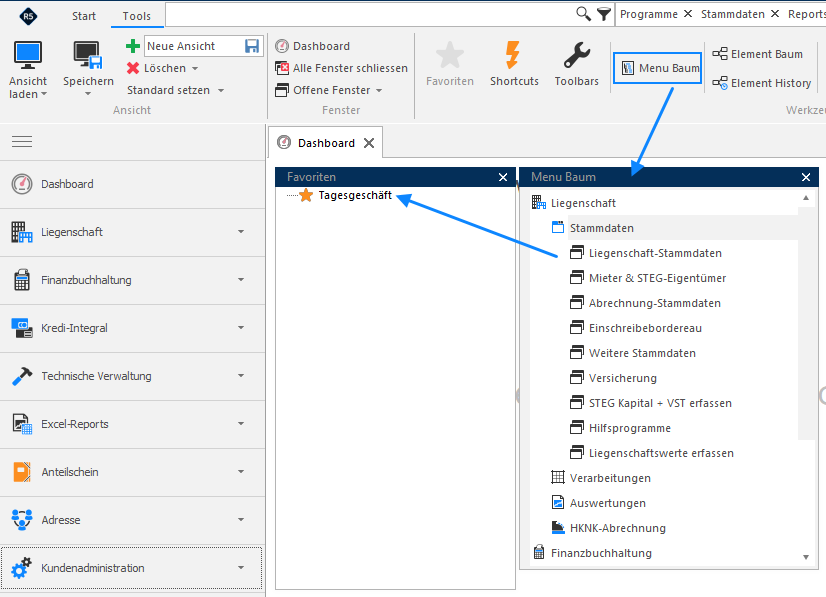Open the Löschen dropdown arrow

click(195, 68)
